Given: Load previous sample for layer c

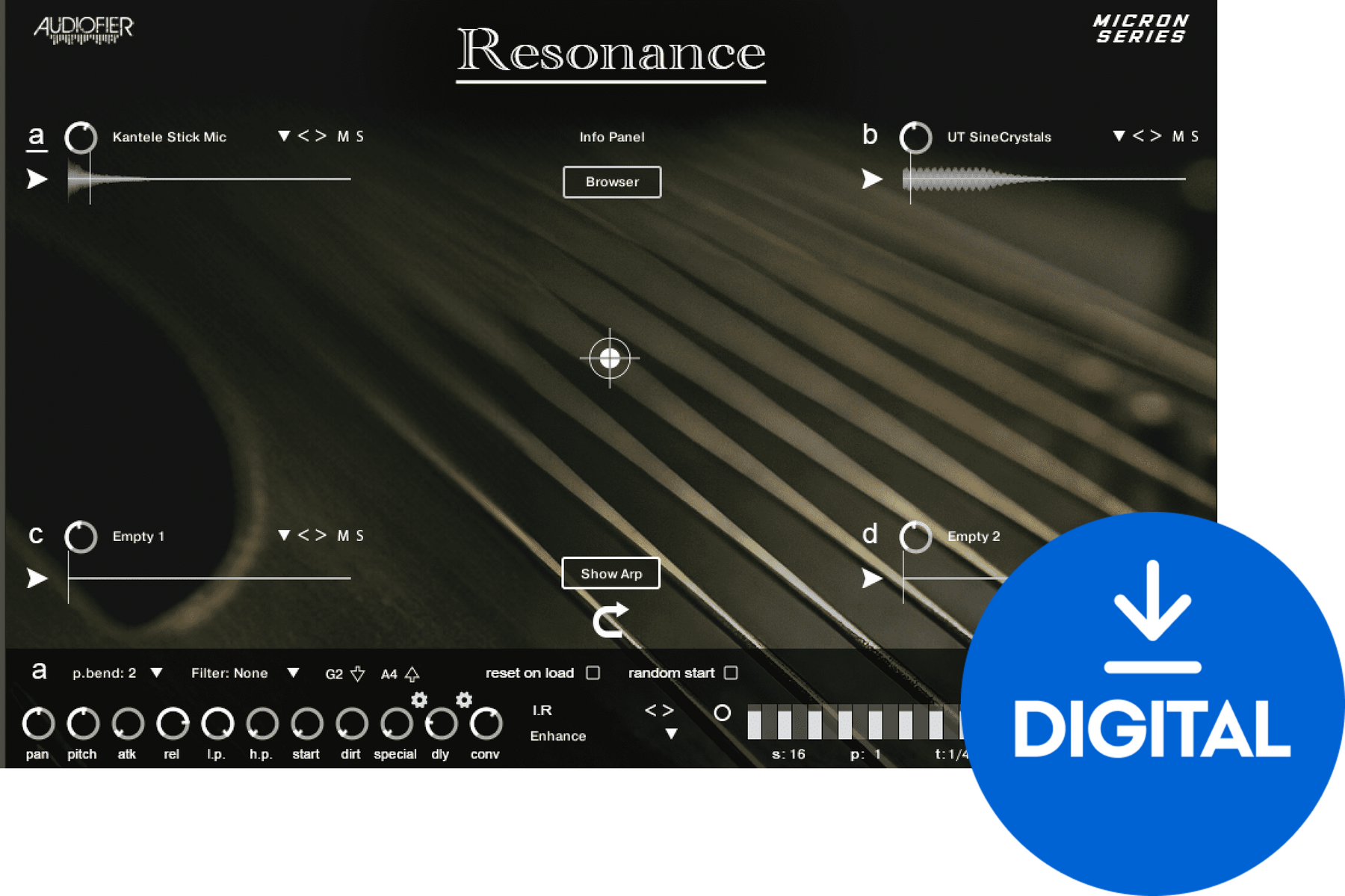Looking at the screenshot, I should [x=303, y=535].
